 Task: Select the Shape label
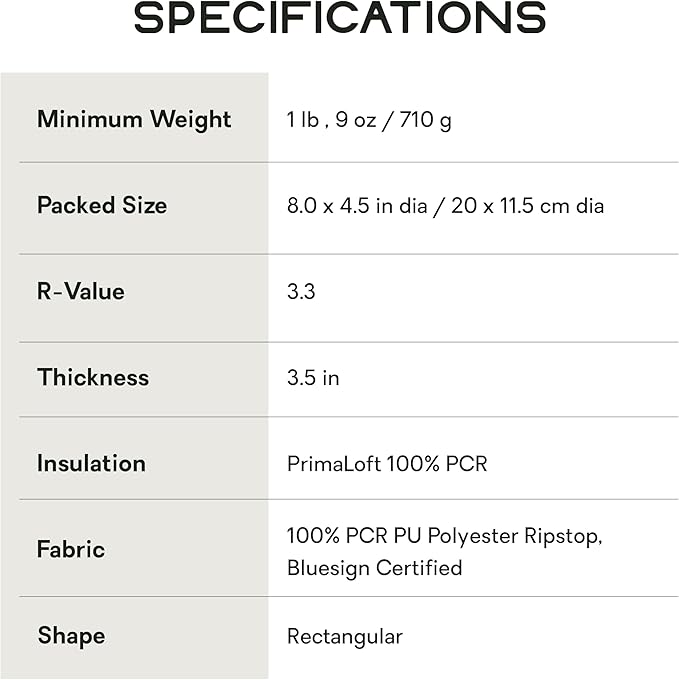(x=71, y=636)
